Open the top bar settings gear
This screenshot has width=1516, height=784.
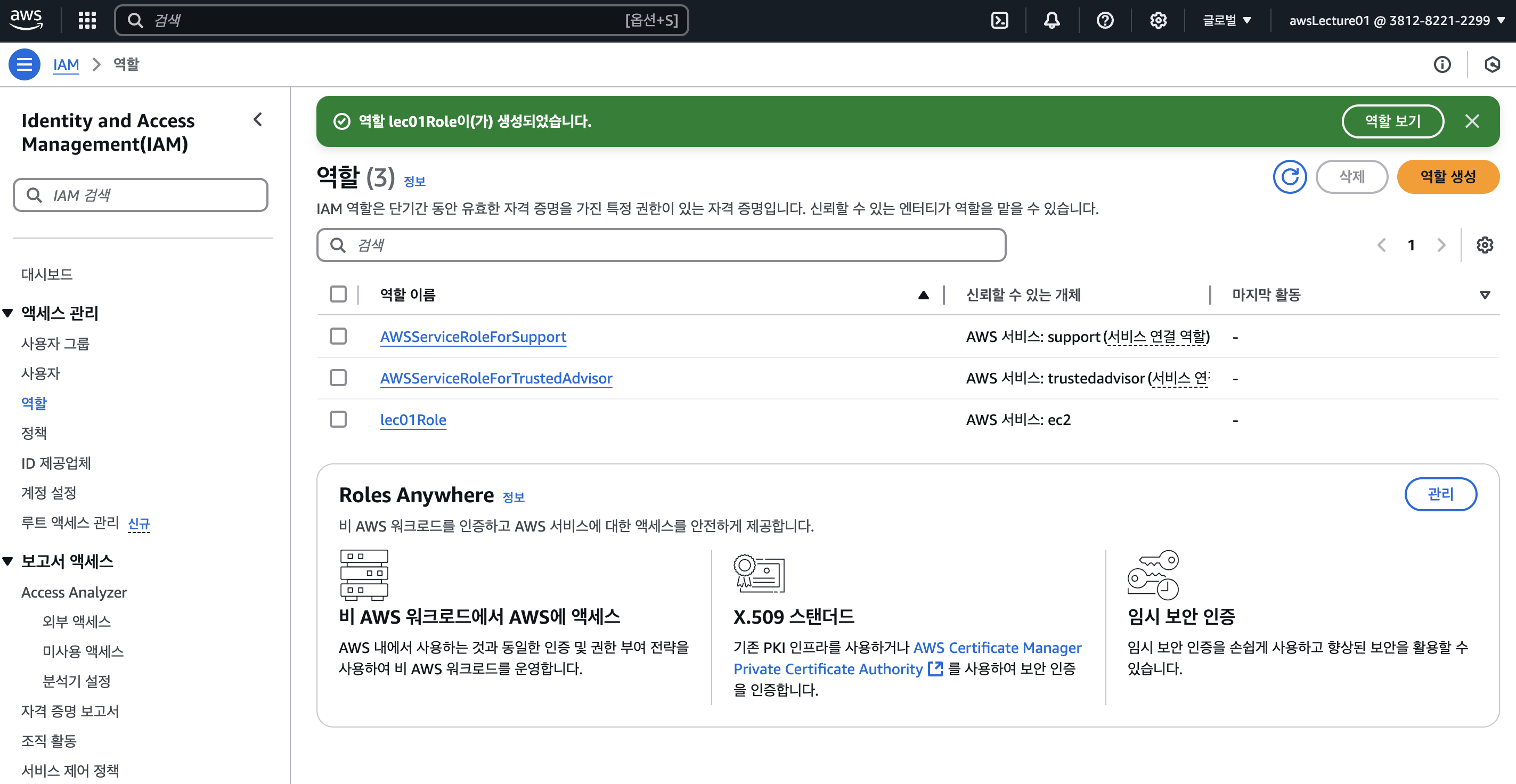pos(1158,21)
